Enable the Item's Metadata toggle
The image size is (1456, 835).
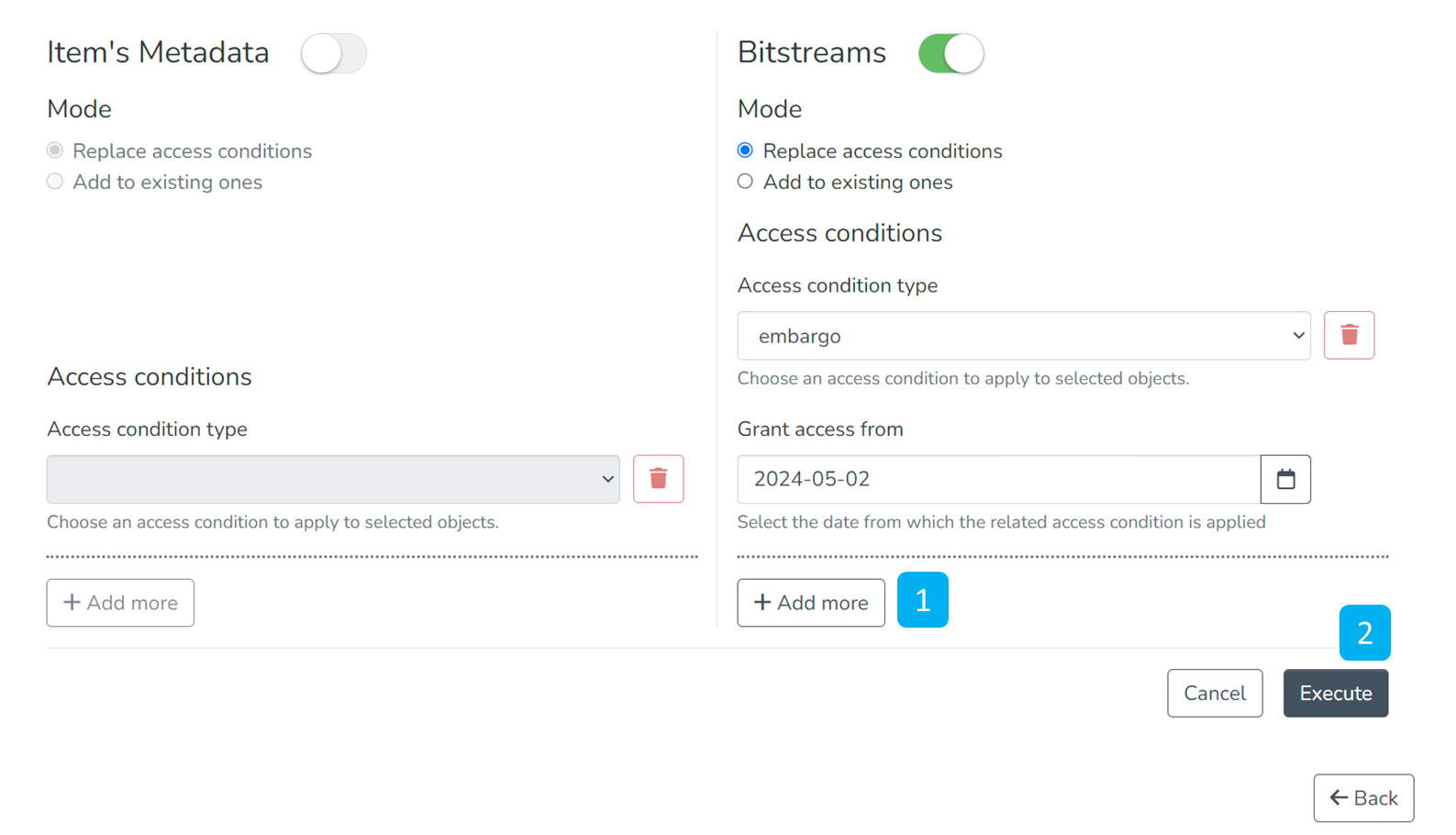coord(334,53)
